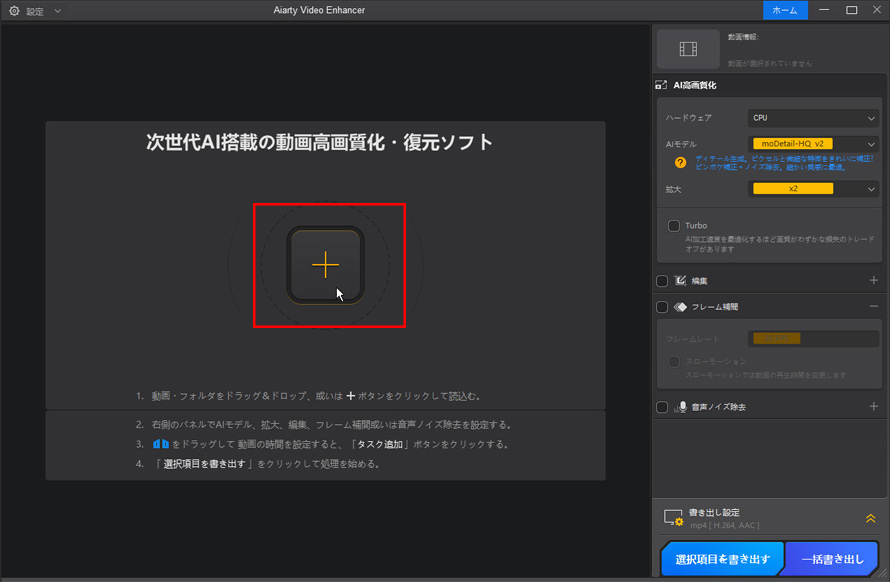Click the フレーム補間 diamond icon
This screenshot has height=582, width=890.
[x=680, y=307]
